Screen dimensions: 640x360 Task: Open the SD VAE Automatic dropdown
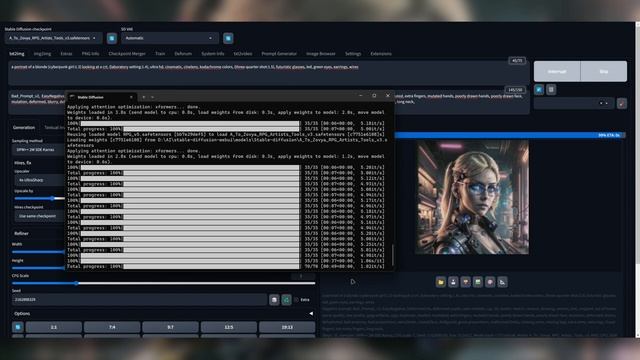click(169, 38)
